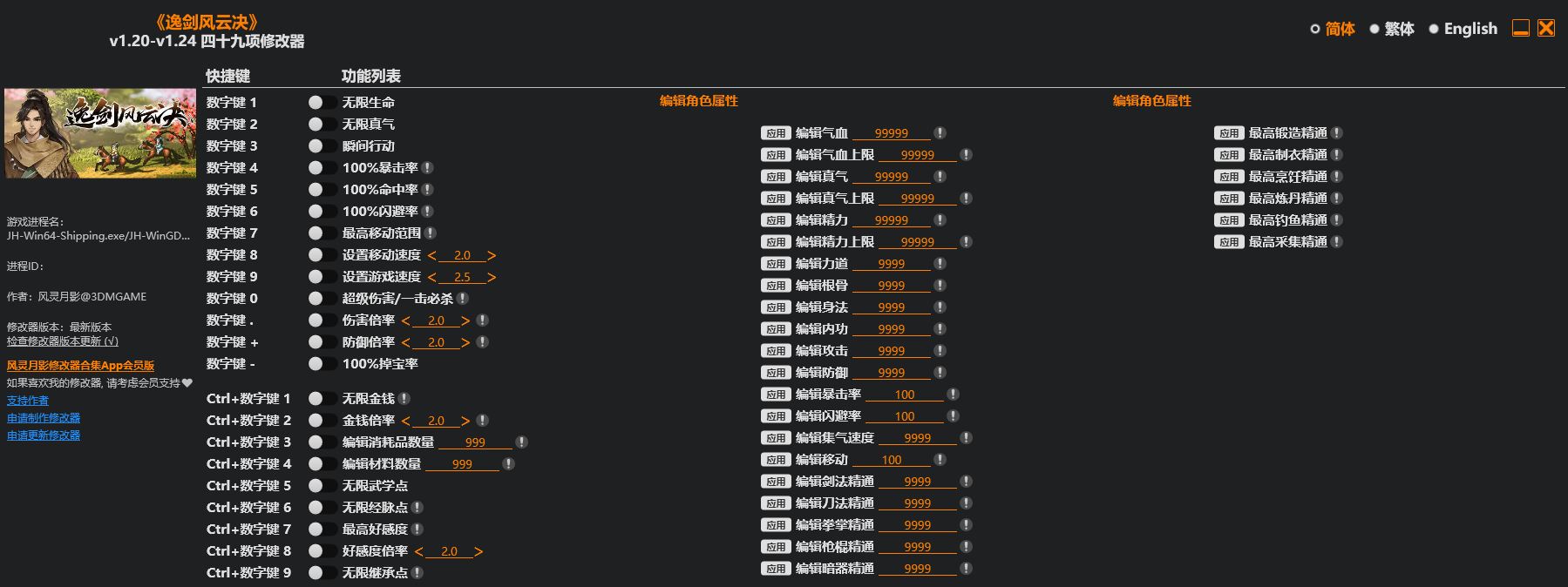Click info icon next to 无限继承点
The height and width of the screenshot is (587, 1568).
pos(417,572)
